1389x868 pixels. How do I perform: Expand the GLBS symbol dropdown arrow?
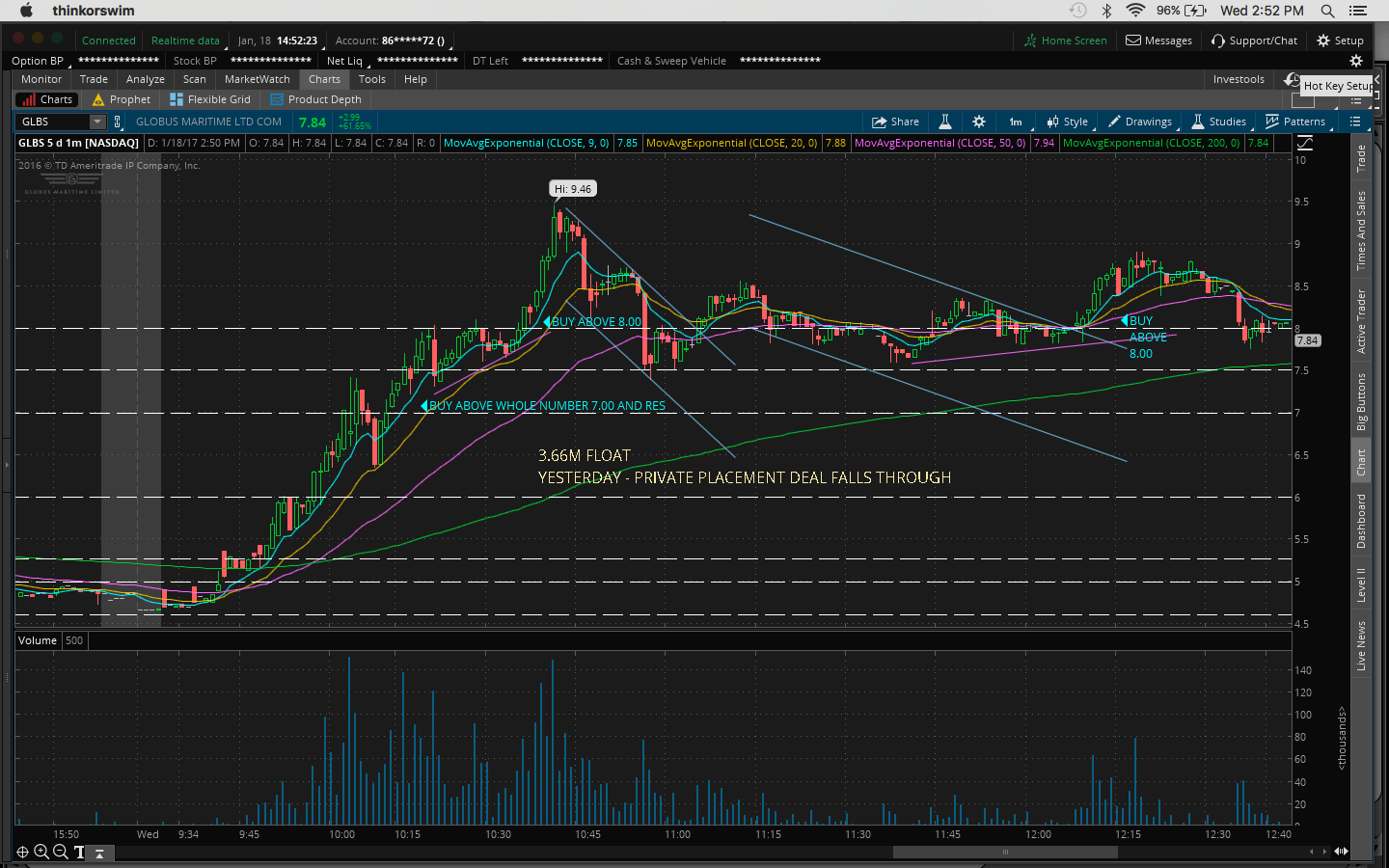pos(96,122)
